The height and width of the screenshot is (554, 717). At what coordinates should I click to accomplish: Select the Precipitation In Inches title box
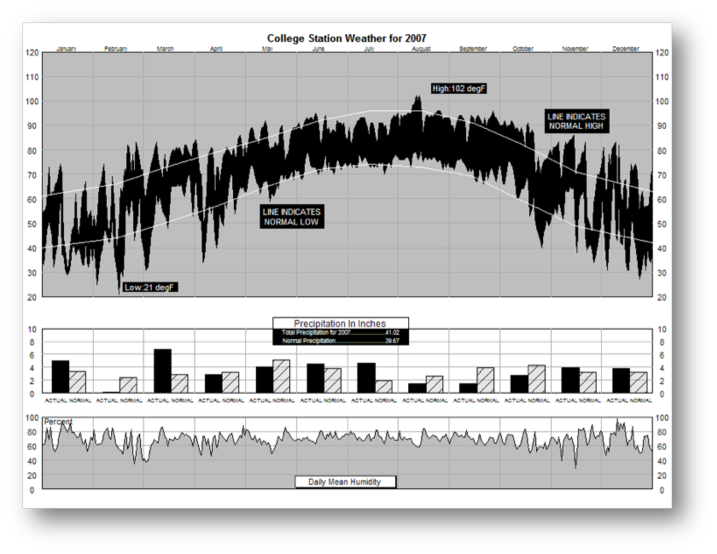[342, 322]
